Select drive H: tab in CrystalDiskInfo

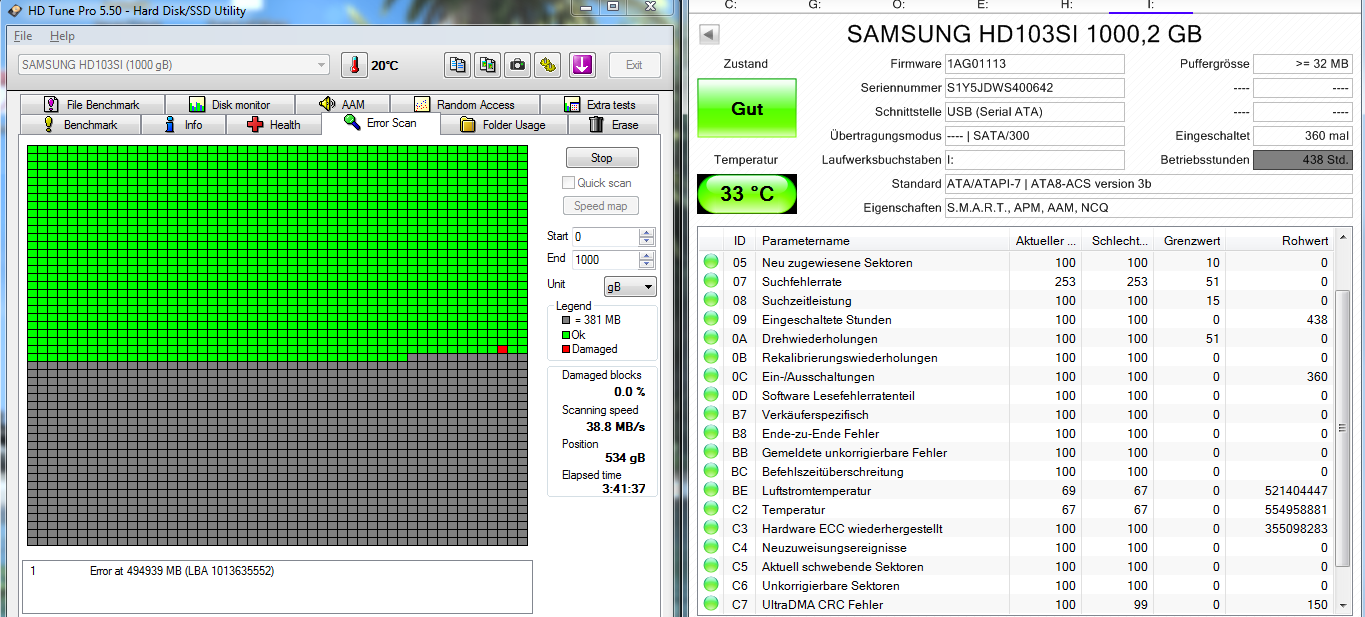[x=1067, y=5]
